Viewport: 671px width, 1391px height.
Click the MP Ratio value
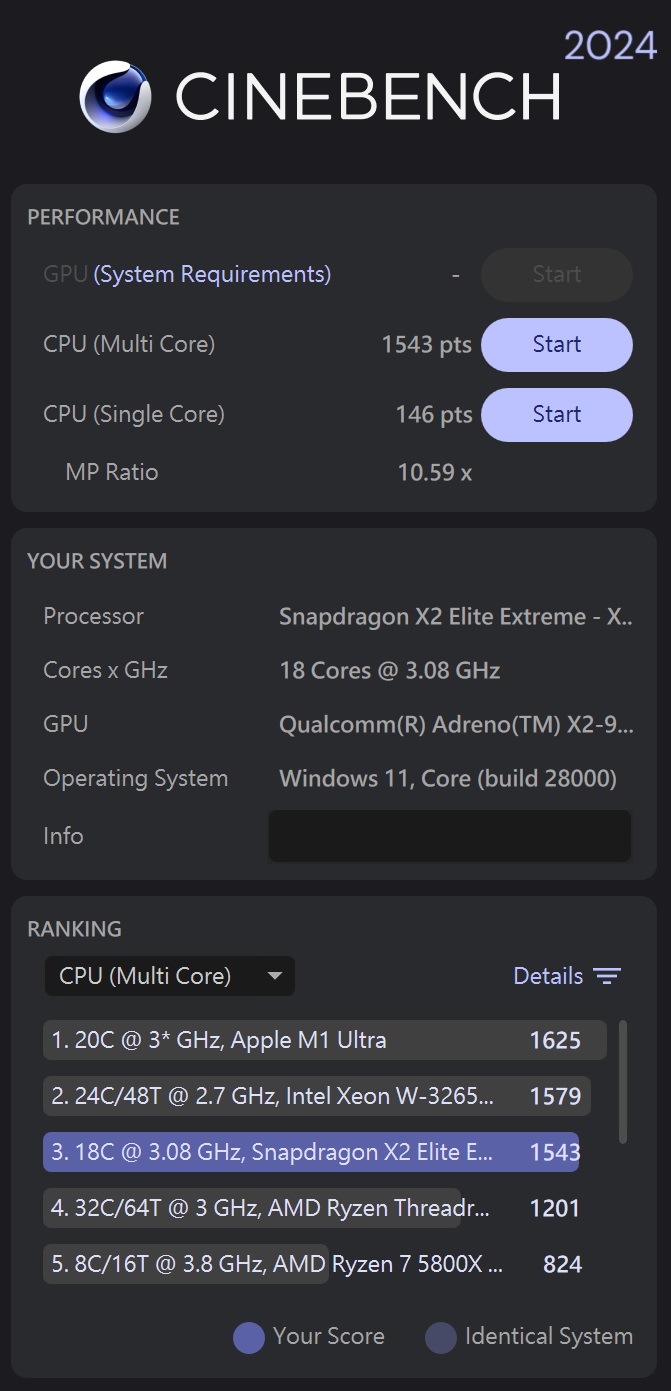tap(435, 473)
